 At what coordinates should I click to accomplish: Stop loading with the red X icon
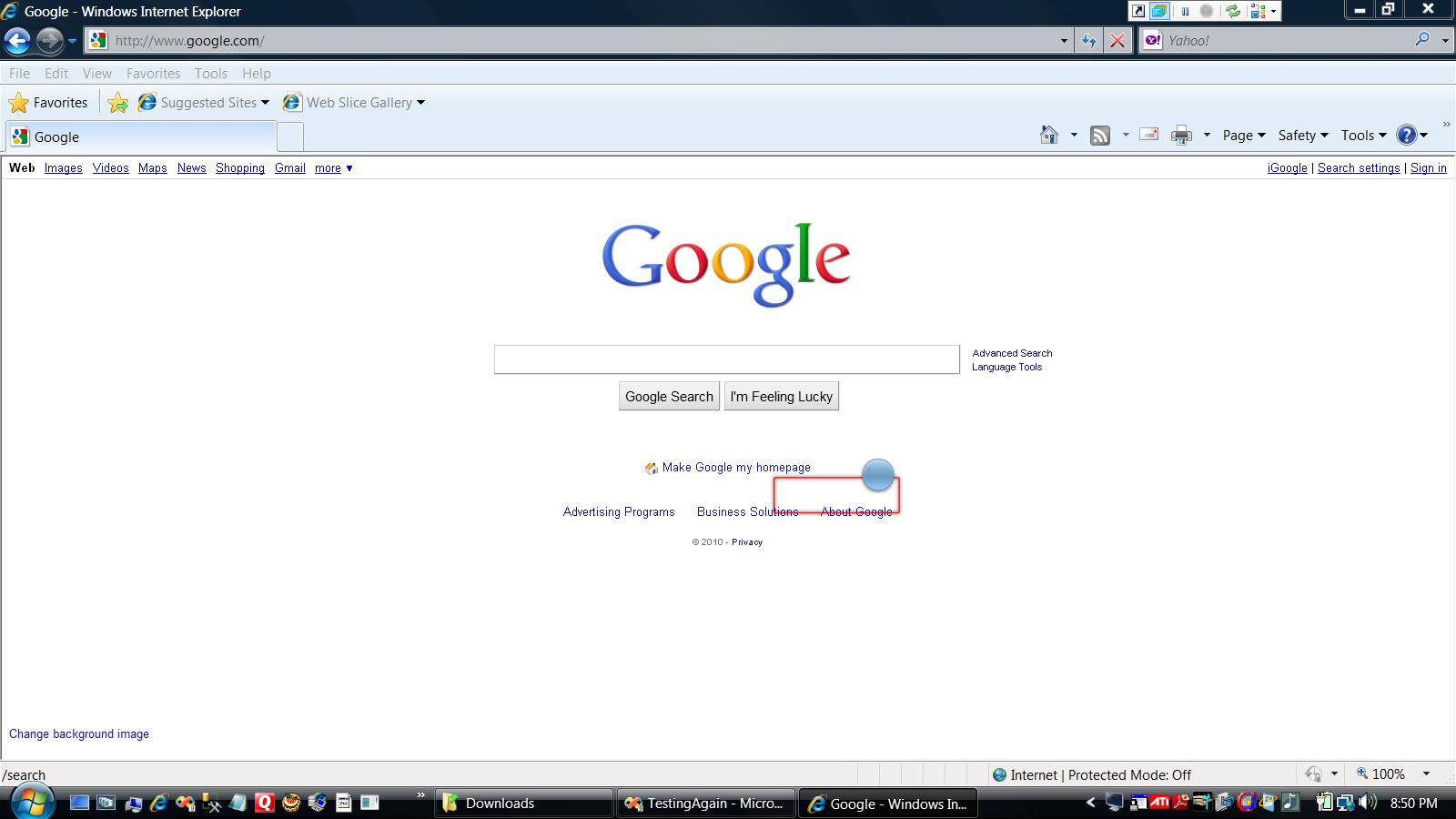point(1117,41)
